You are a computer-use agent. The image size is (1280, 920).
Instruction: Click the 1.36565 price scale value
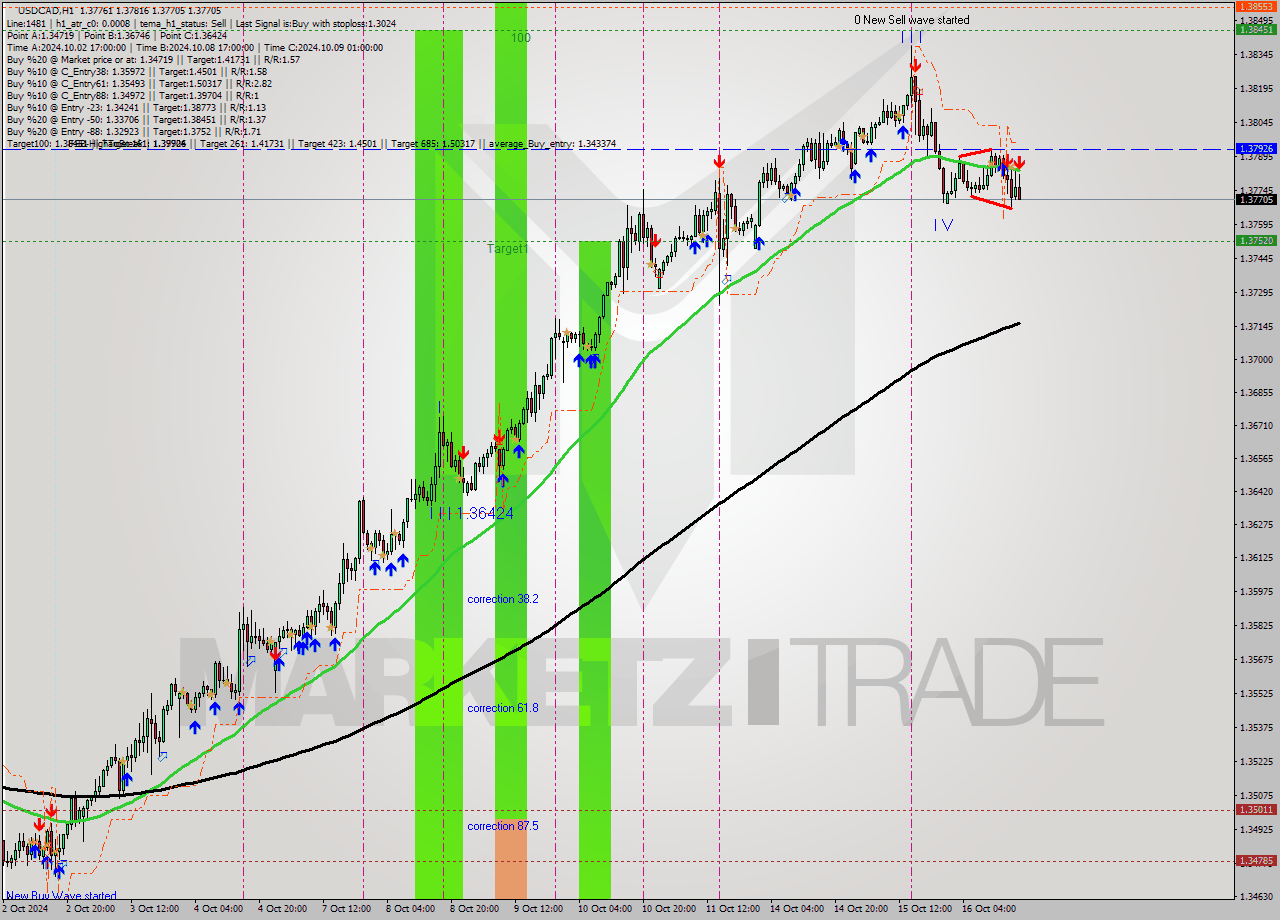tap(1256, 458)
